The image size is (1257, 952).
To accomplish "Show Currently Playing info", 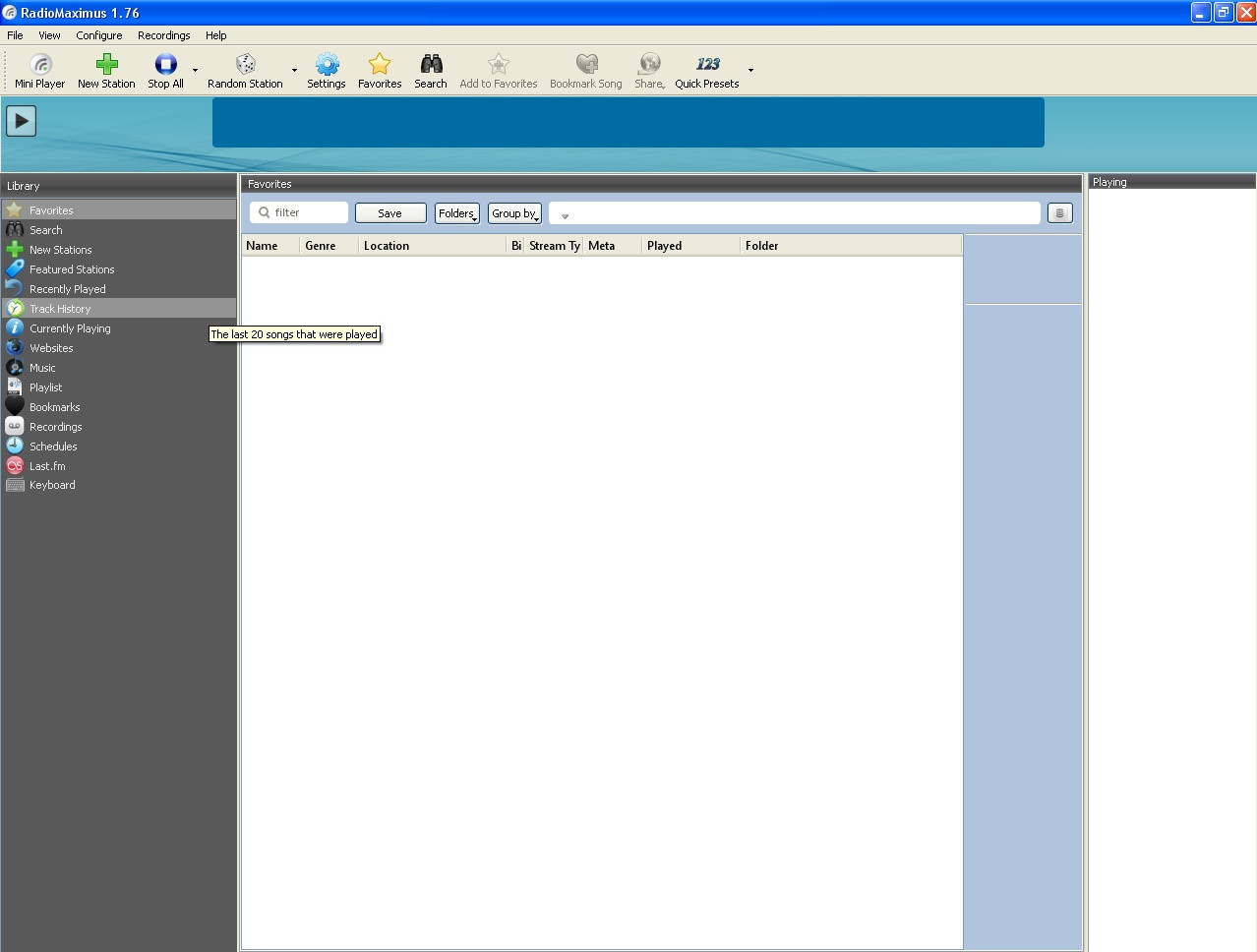I will click(118, 328).
